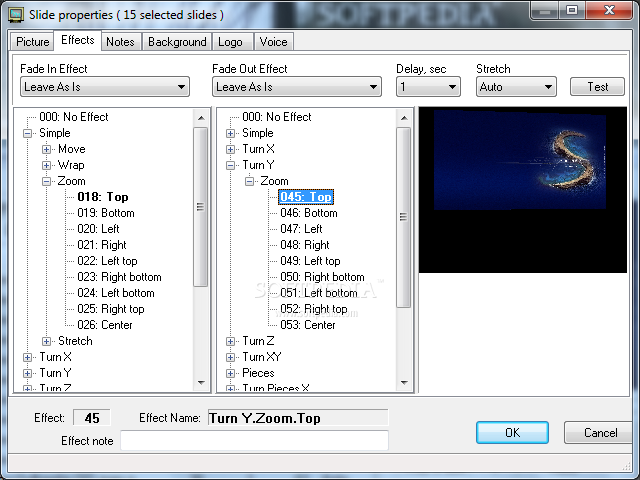Expand the Stretch node in fade-in tree
640x480 pixels.
[x=46, y=341]
